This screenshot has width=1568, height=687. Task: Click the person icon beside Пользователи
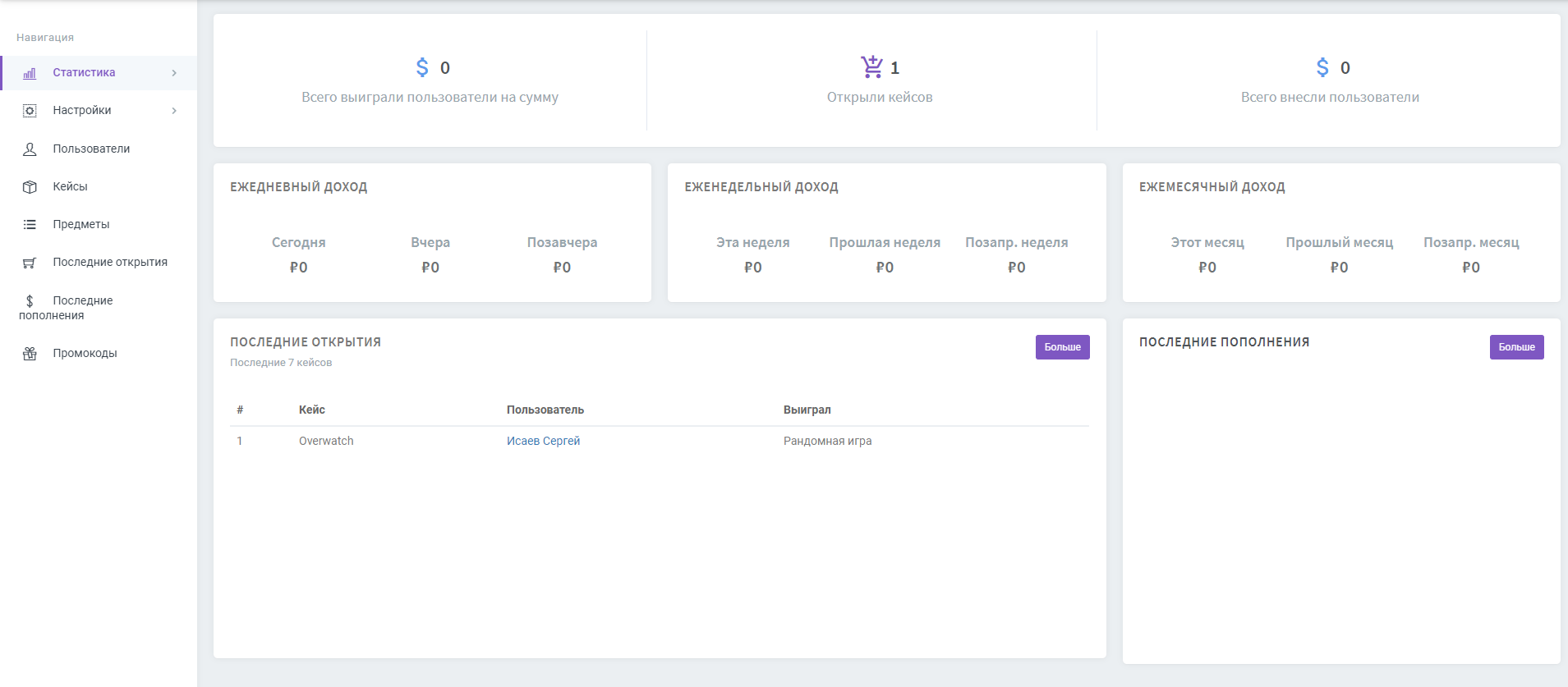pos(30,149)
